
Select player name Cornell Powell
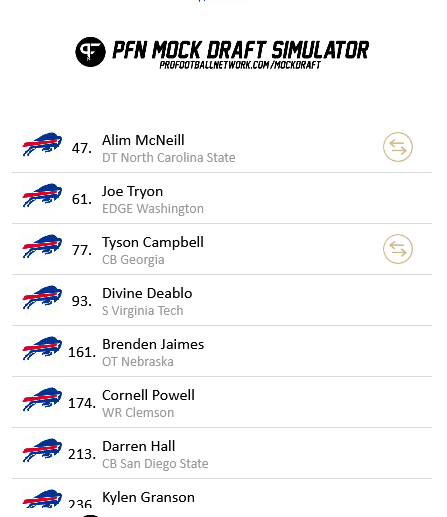(148, 395)
